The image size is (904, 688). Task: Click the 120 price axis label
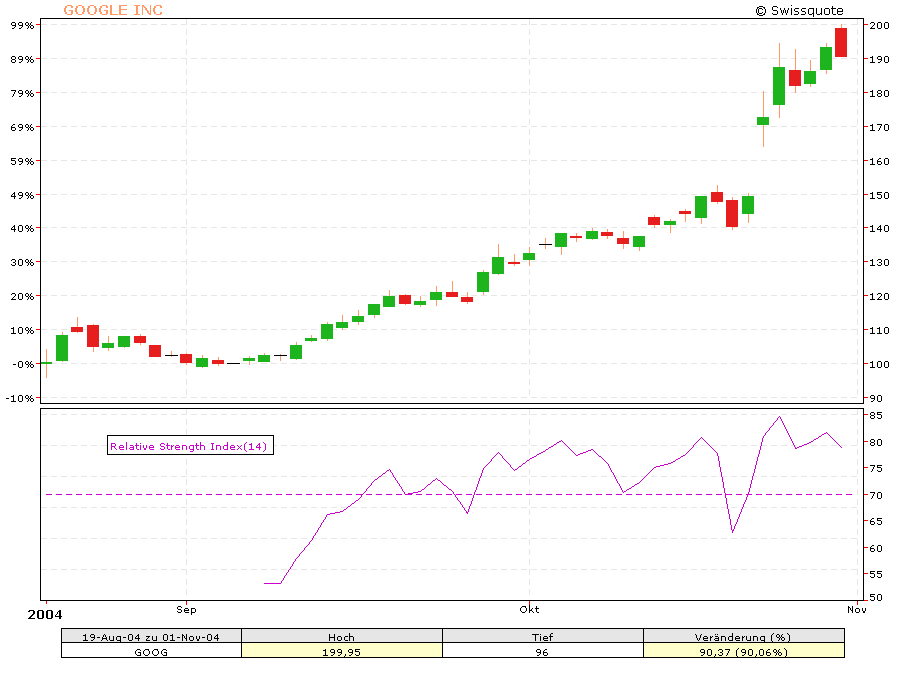pos(879,296)
